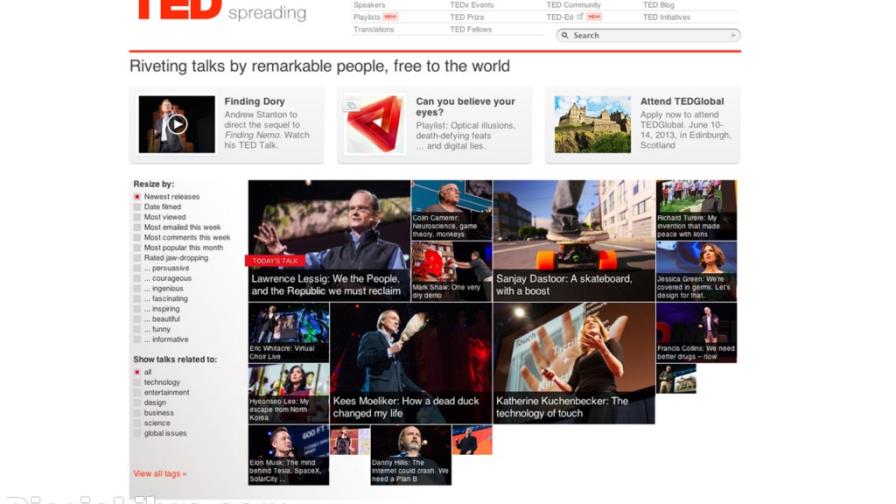
Task: Open the Playlists menu link
Action: pos(366,17)
